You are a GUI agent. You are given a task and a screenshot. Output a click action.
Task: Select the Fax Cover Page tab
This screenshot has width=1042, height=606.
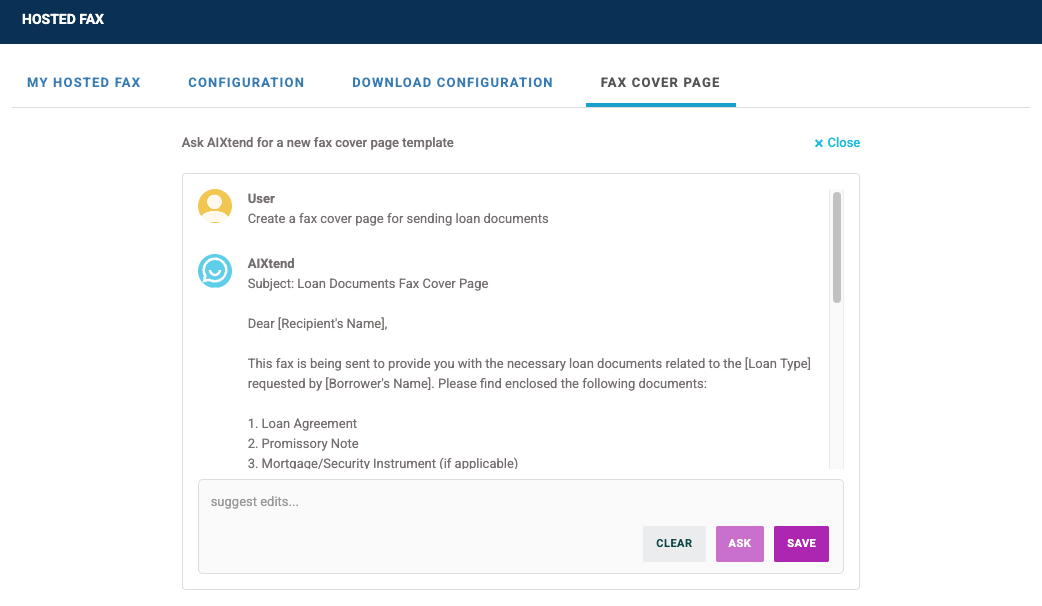point(661,82)
